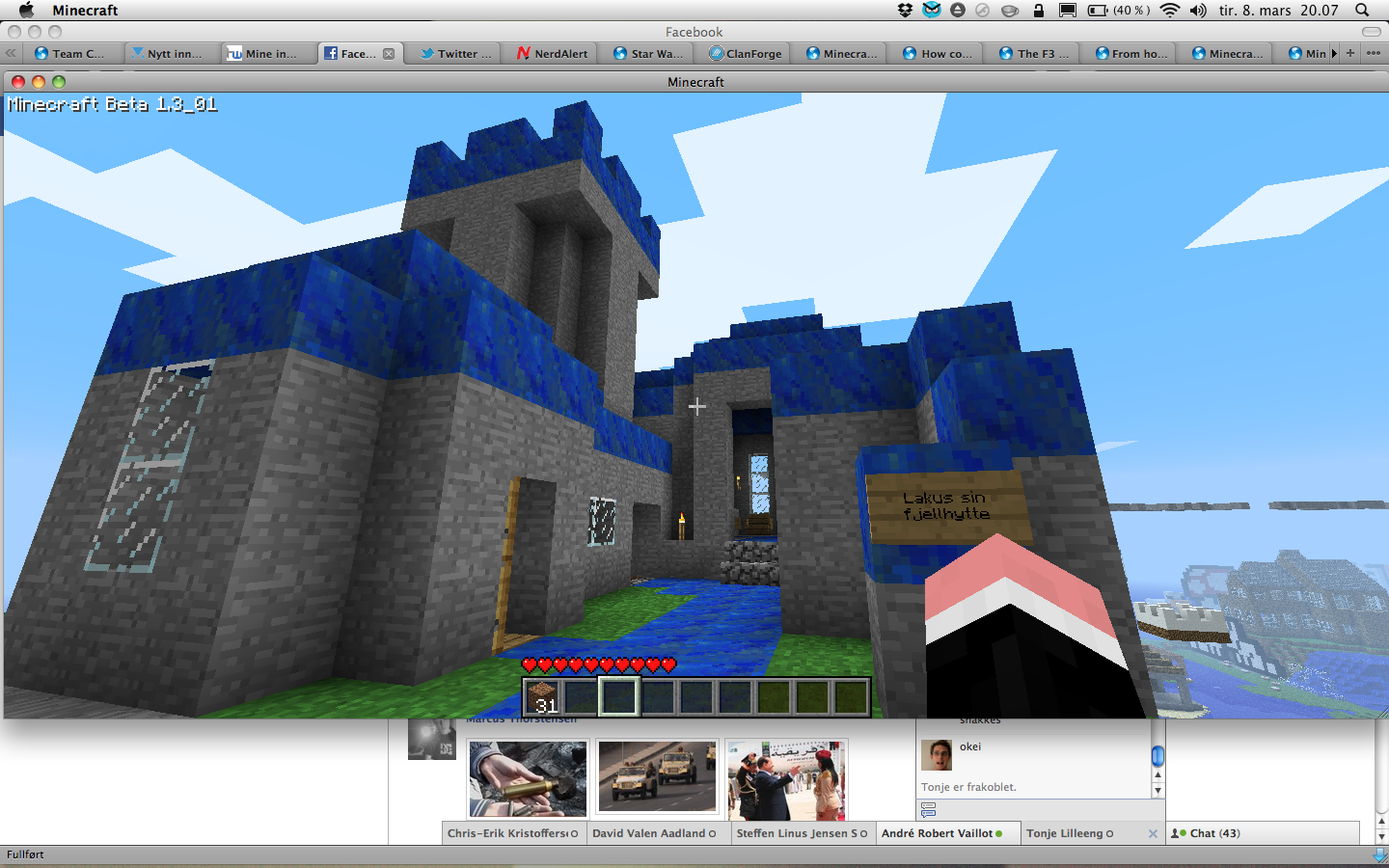Open the military jeeps photo thumbnail
The height and width of the screenshot is (868, 1389).
(x=657, y=777)
